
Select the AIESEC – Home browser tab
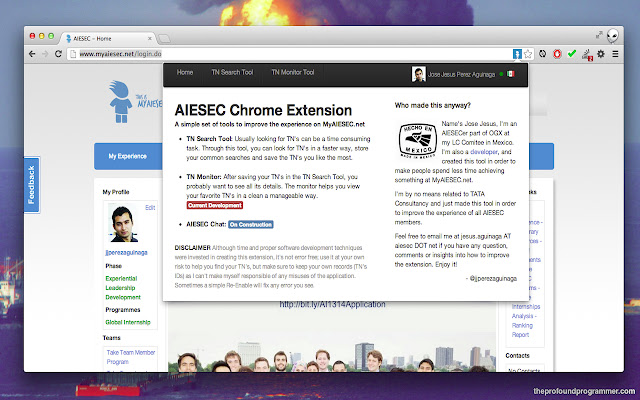108,38
